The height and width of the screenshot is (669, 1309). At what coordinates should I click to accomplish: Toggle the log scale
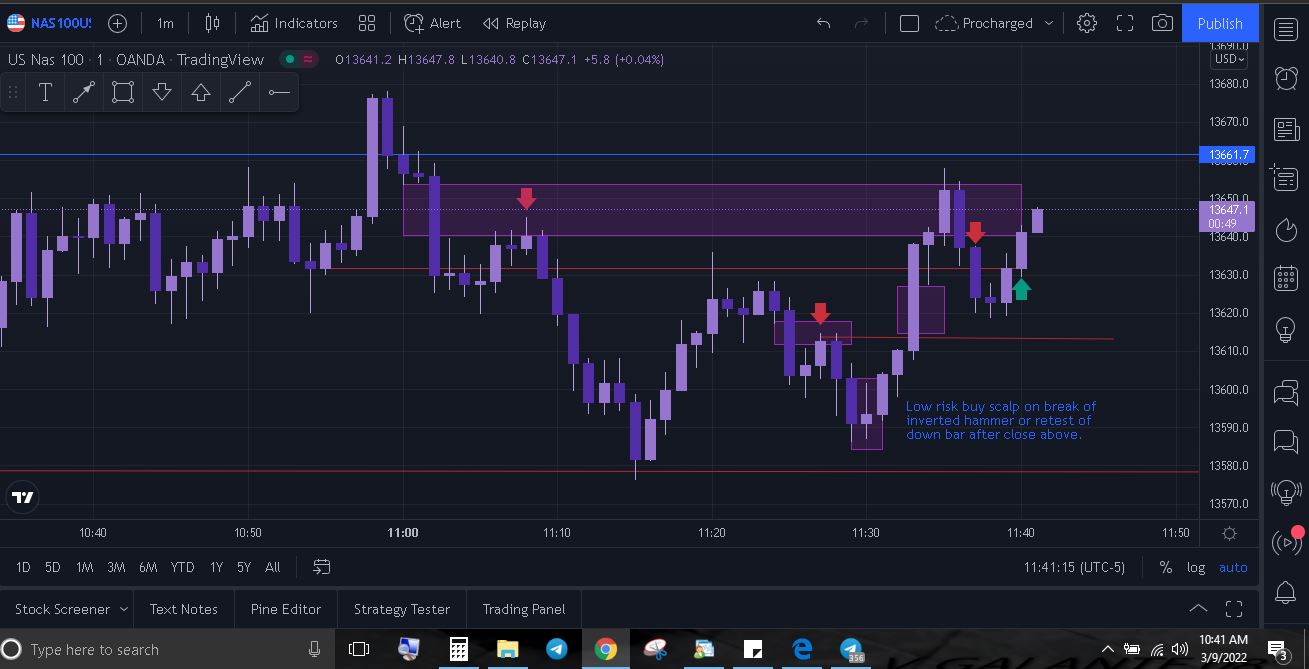(x=1196, y=567)
